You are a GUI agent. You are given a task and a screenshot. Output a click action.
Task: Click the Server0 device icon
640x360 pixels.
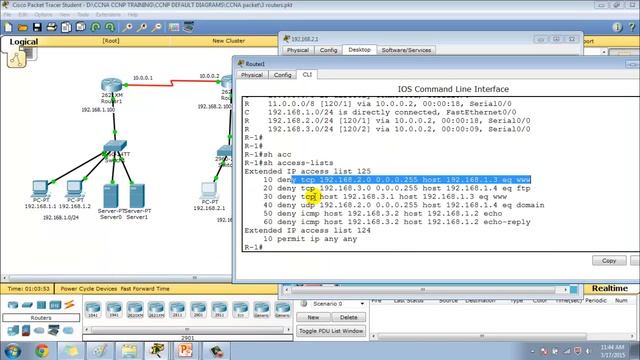(x=111, y=196)
